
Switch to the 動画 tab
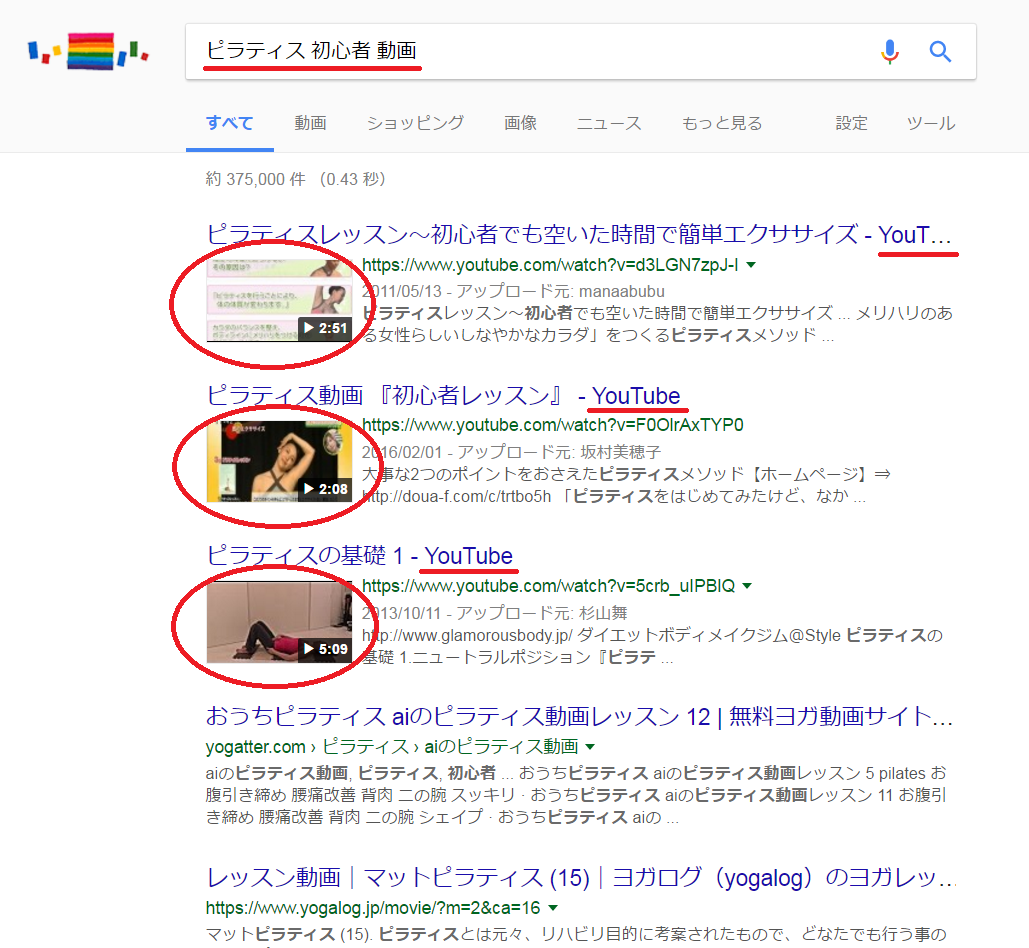pyautogui.click(x=310, y=123)
